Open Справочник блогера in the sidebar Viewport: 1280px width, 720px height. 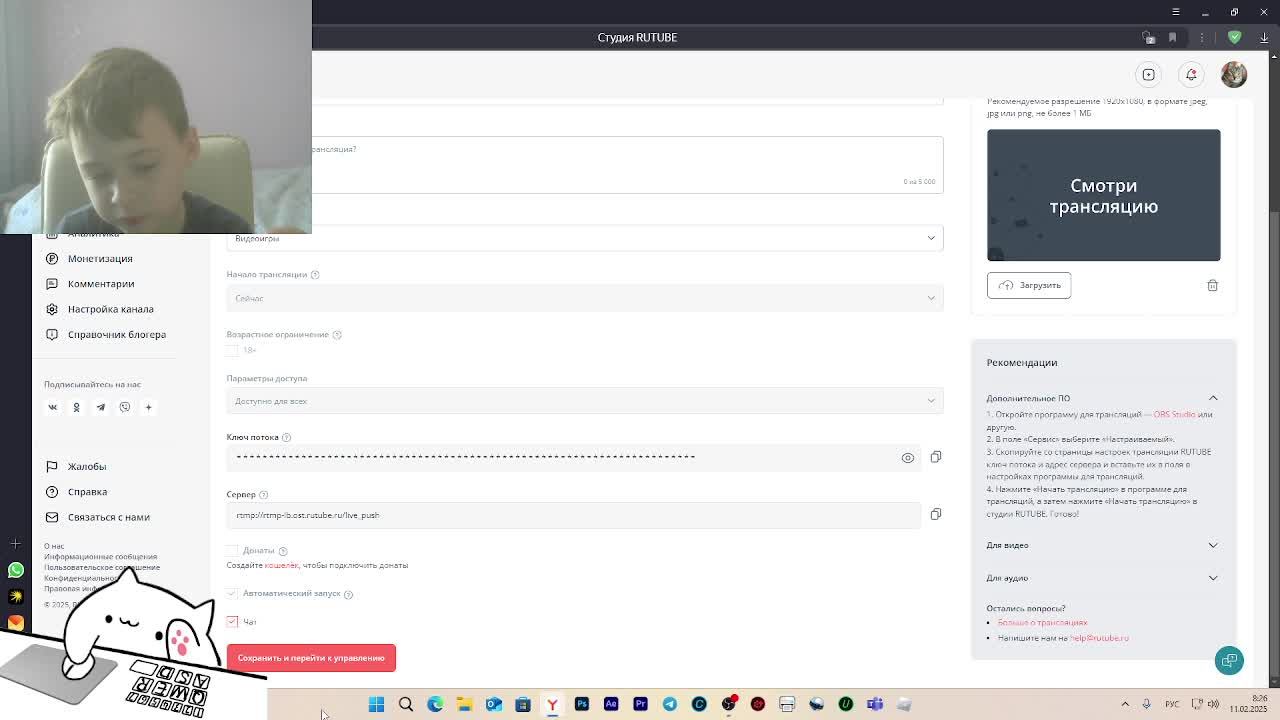click(116, 334)
